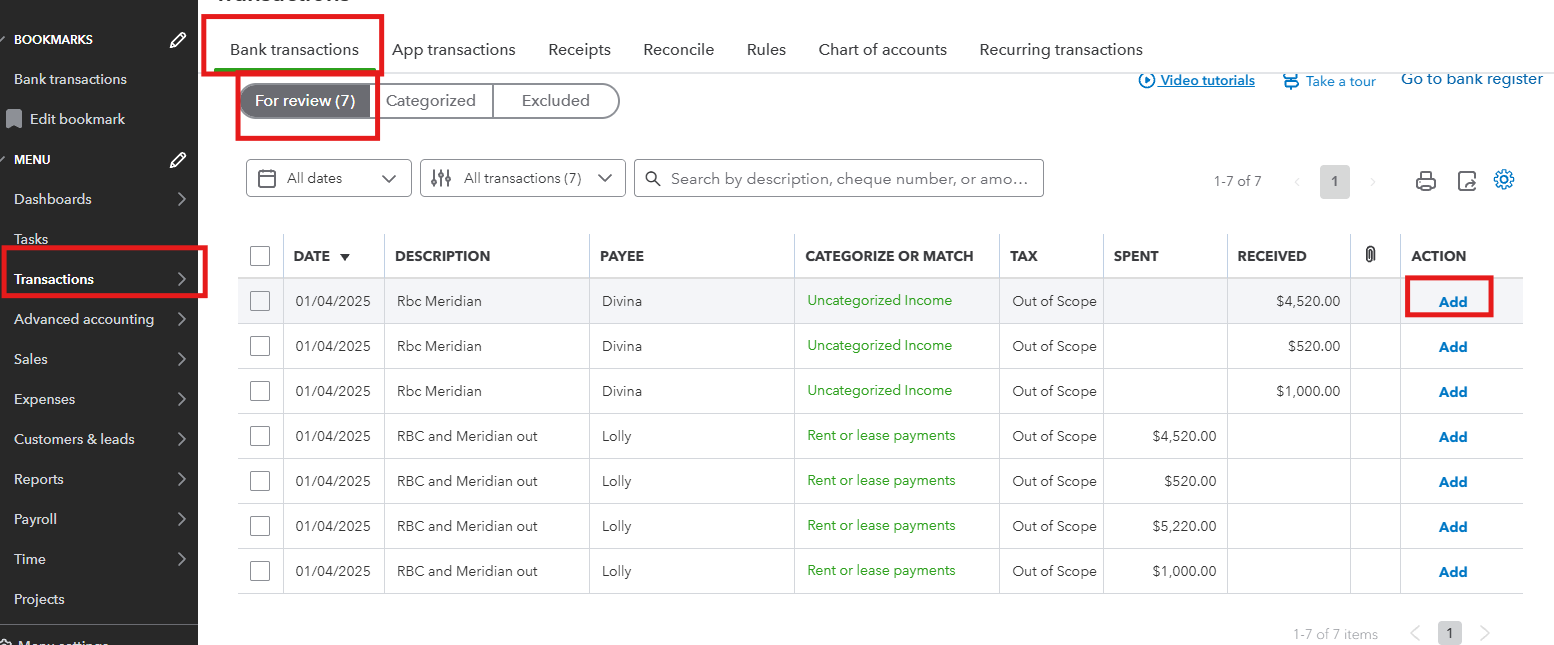Click the filter sliders icon in All transactions
This screenshot has width=1554, height=645.
[441, 178]
